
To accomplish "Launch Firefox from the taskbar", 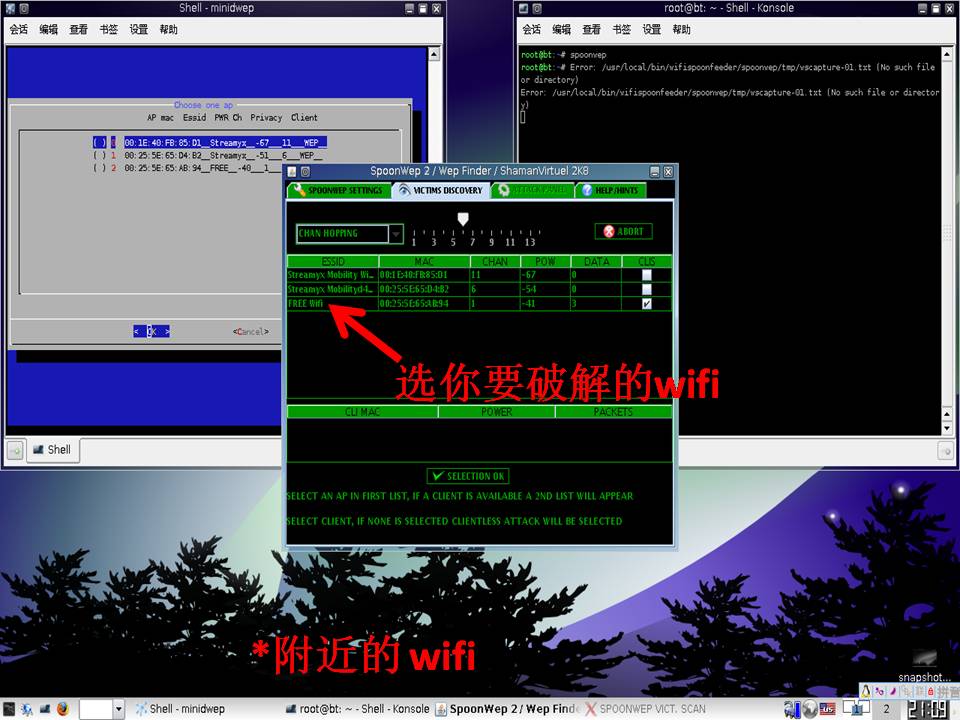I will [63, 709].
